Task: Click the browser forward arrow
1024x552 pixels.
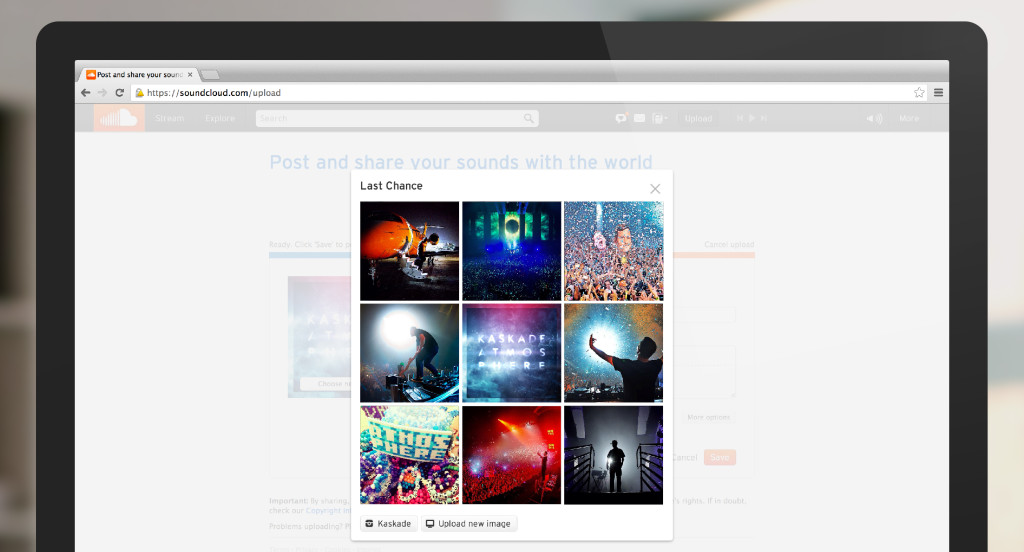Action: (x=102, y=93)
